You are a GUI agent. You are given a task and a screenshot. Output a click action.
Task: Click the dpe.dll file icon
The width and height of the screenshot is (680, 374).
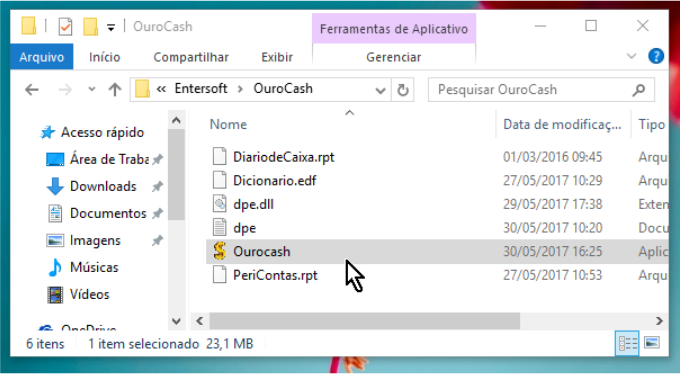(x=220, y=204)
